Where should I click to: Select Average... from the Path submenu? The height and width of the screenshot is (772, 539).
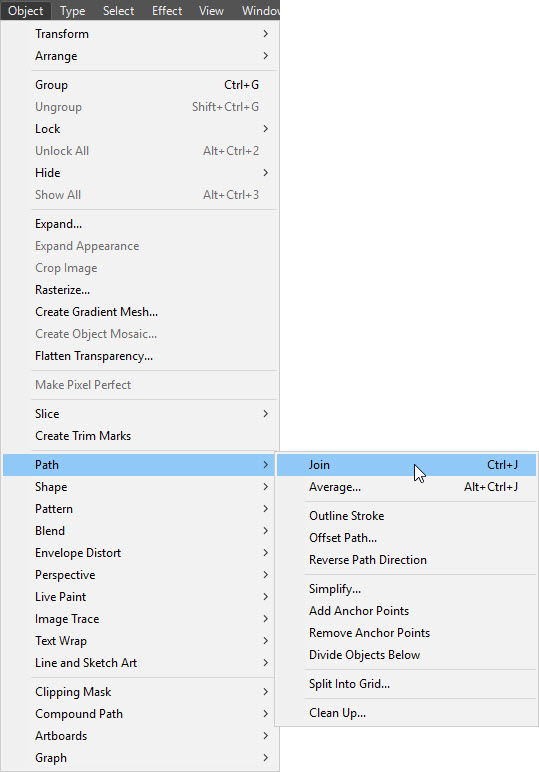[x=406, y=487]
